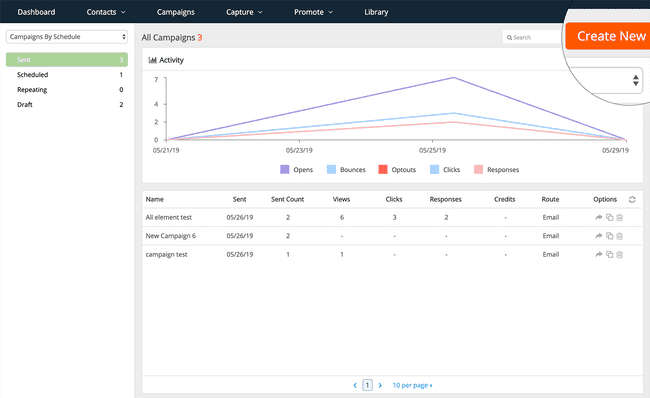Sort by the Views column header
This screenshot has height=398, width=650.
tap(341, 199)
